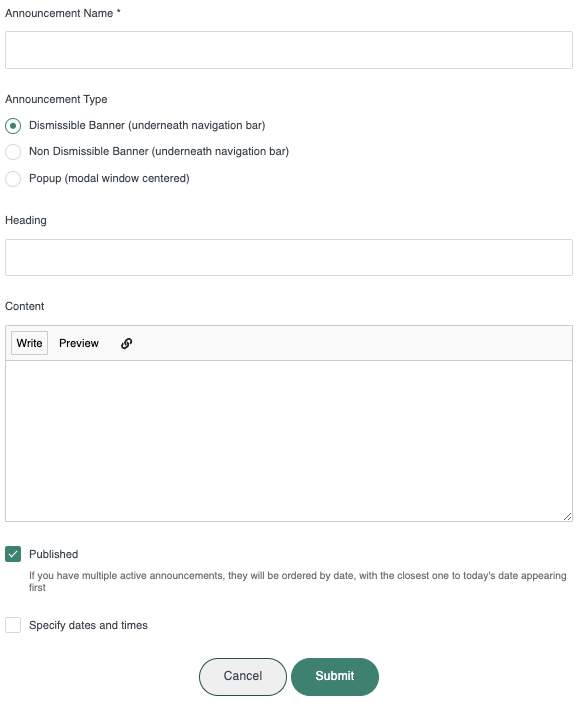Click the Submit button
This screenshot has width=581, height=708.
point(335,677)
